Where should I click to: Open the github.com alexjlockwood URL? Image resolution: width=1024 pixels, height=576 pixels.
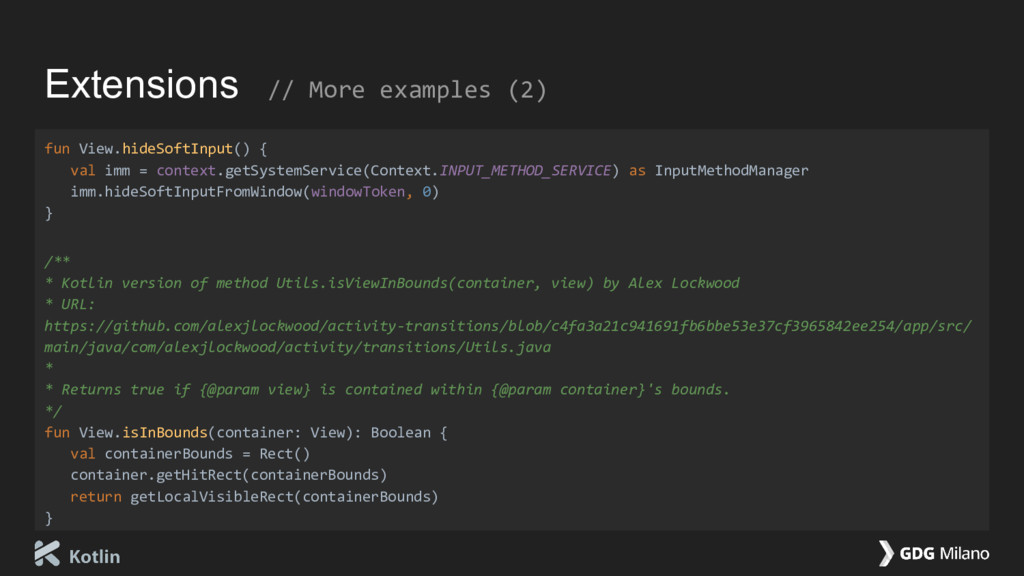508,326
